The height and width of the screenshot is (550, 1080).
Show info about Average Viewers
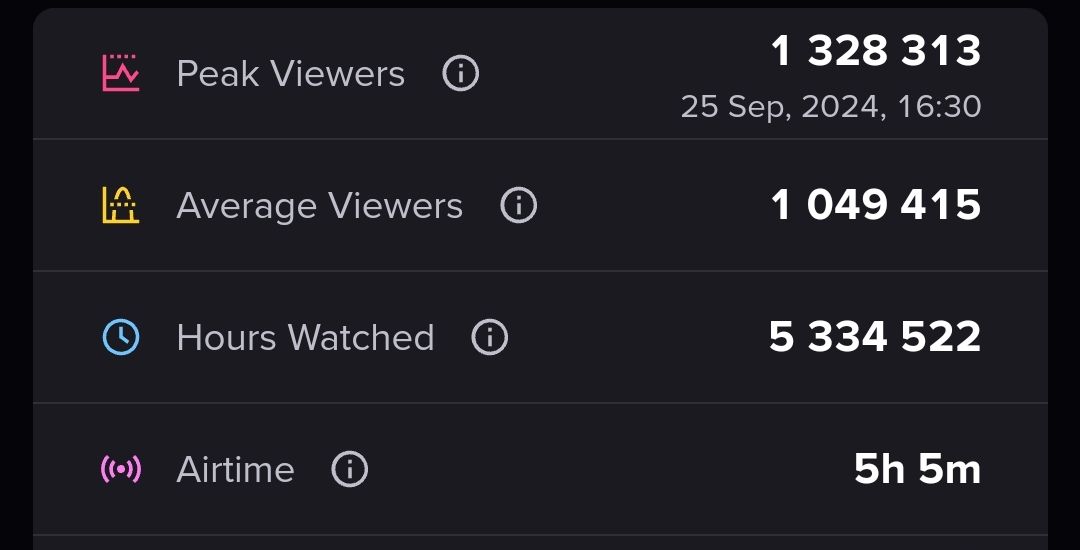pos(518,205)
